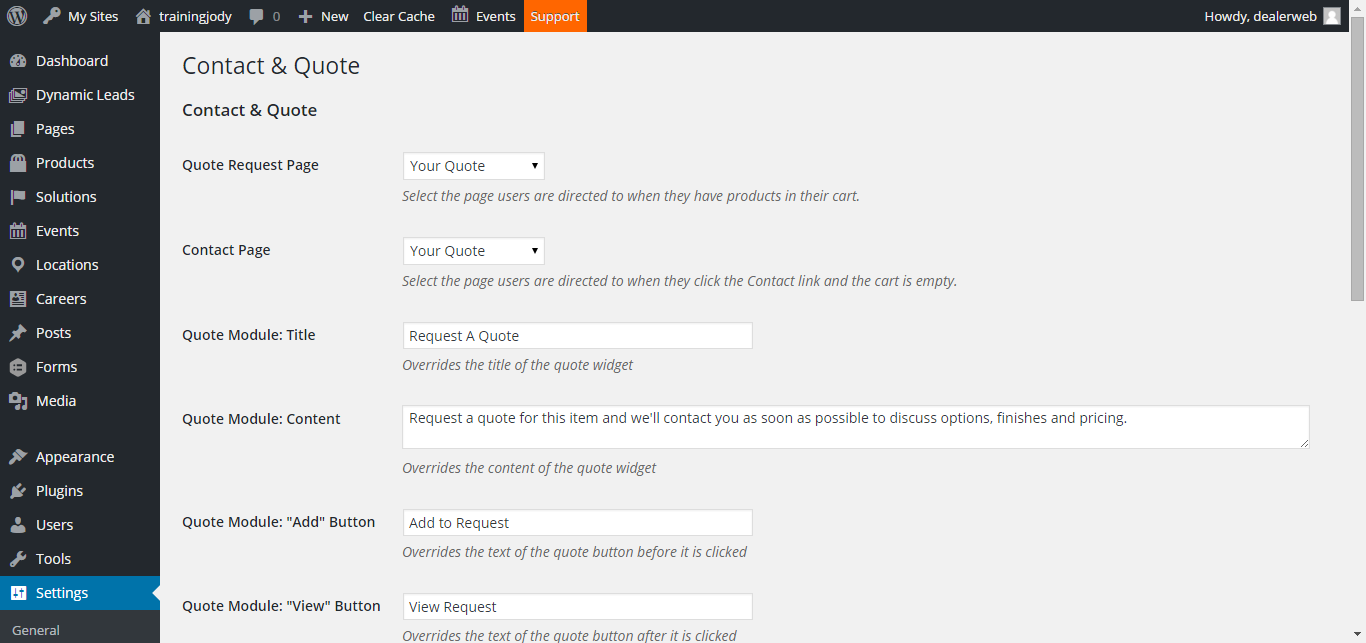
Task: Go to Dynamic Leads in sidebar
Action: pyautogui.click(x=85, y=95)
